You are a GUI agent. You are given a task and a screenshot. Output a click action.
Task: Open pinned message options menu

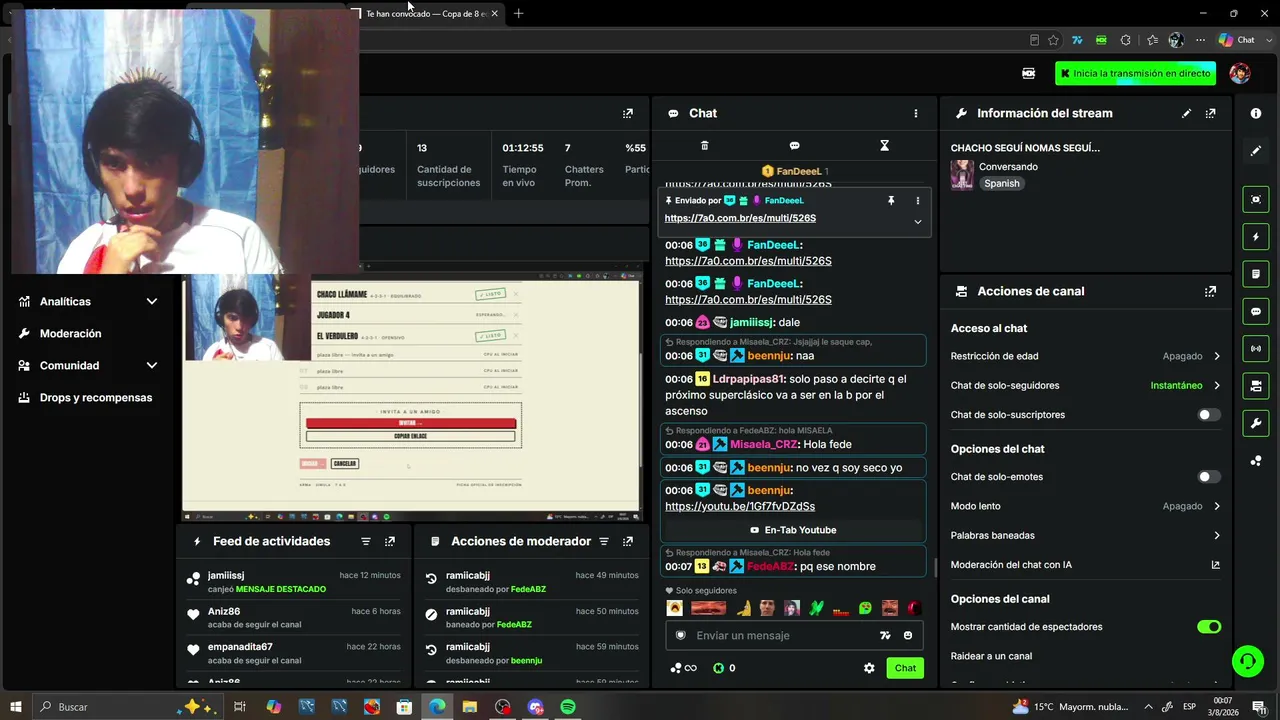pos(917,201)
